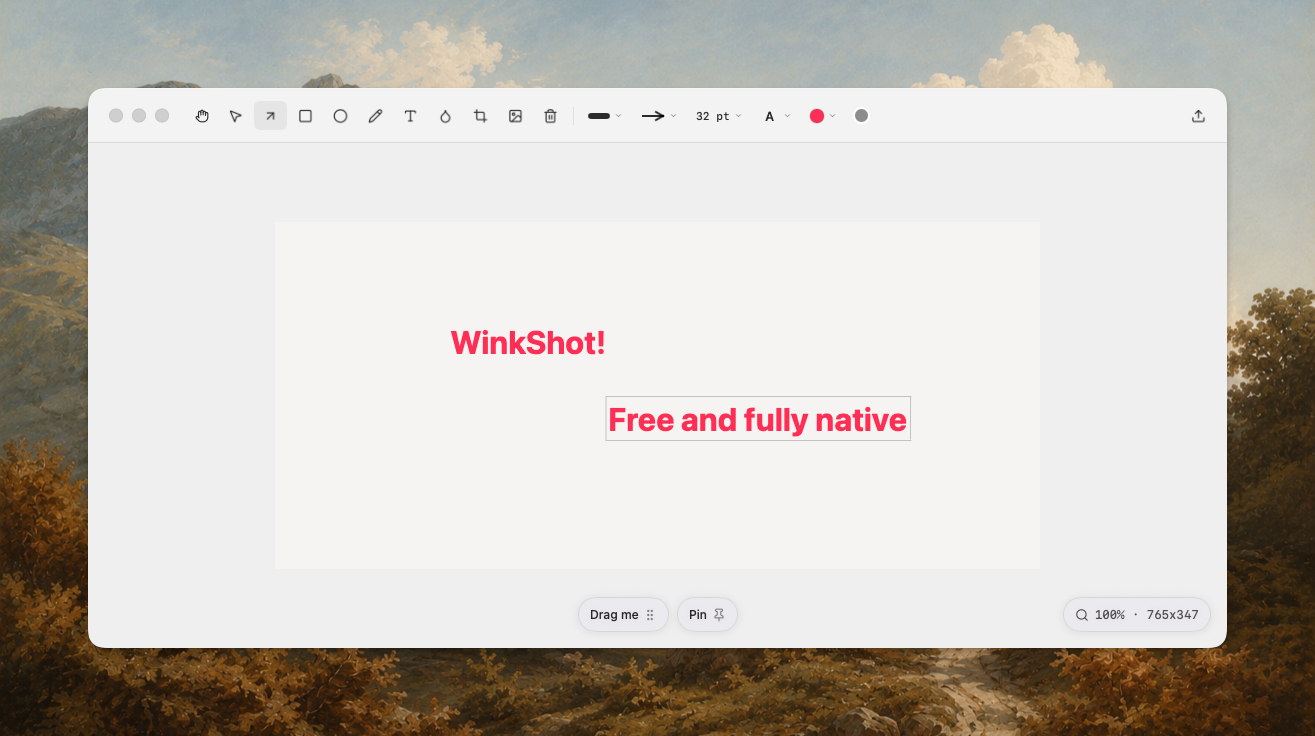The height and width of the screenshot is (736, 1315).
Task: Select the pointer selection tool
Action: click(236, 116)
